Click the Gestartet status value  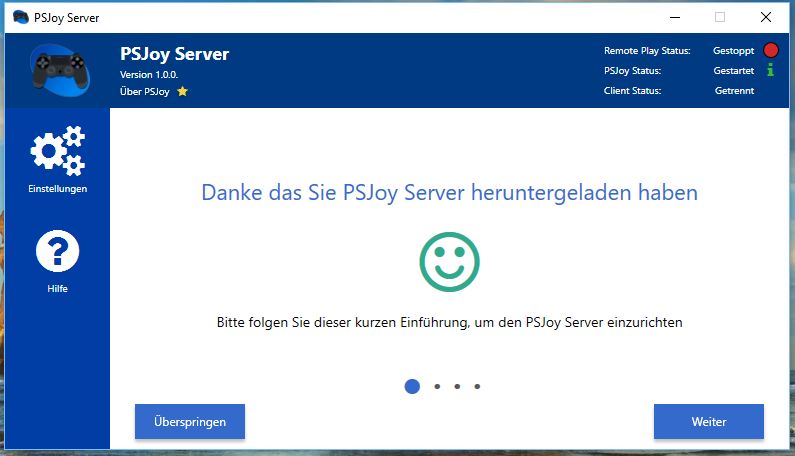click(734, 71)
